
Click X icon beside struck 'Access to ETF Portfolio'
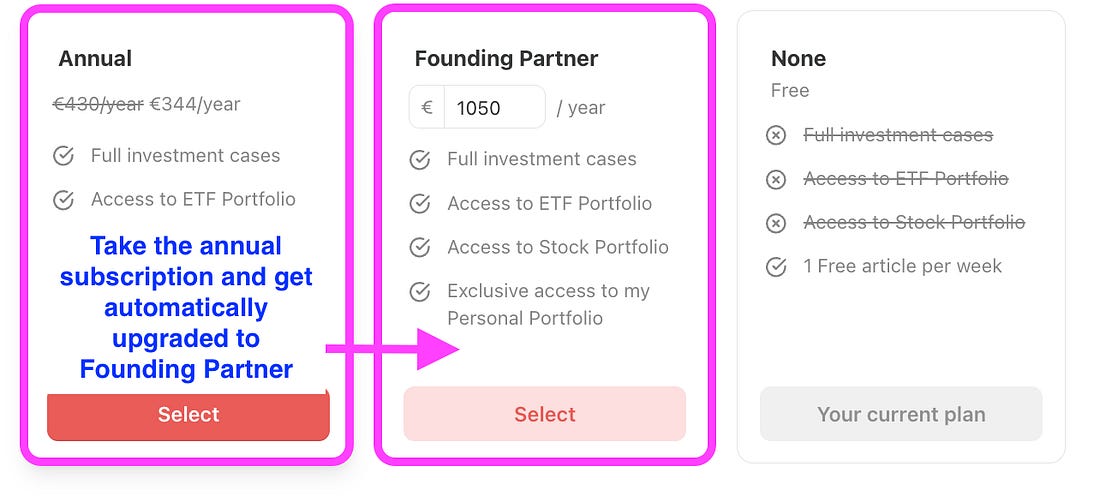click(x=776, y=179)
